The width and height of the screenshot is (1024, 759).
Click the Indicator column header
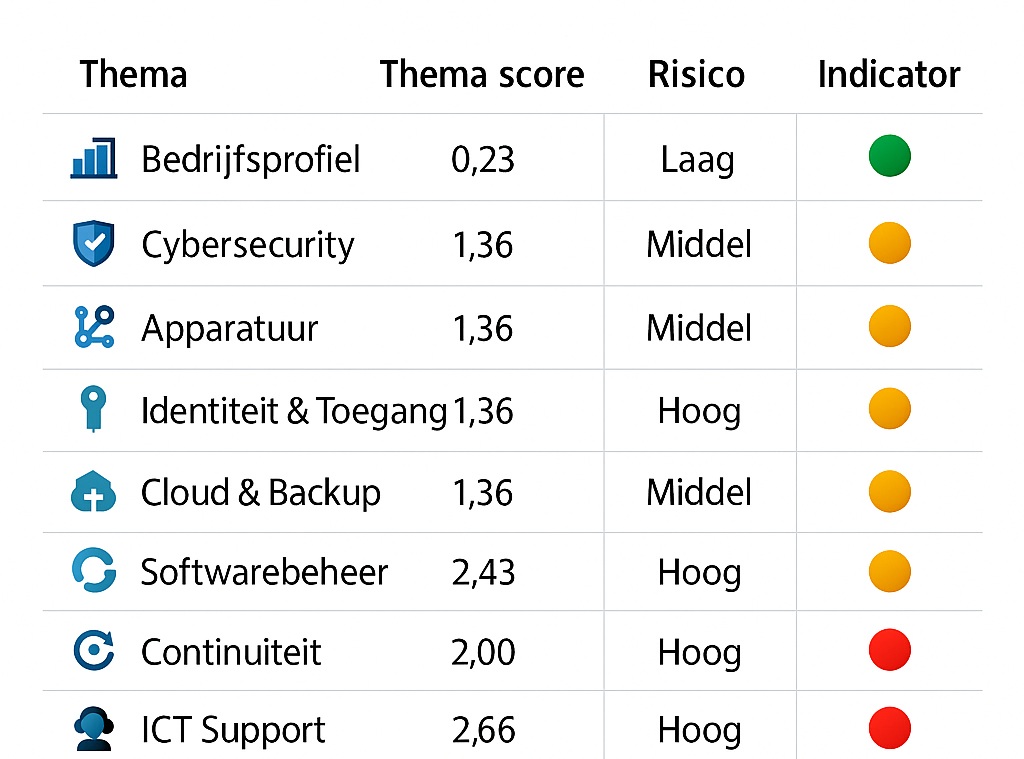tap(889, 74)
